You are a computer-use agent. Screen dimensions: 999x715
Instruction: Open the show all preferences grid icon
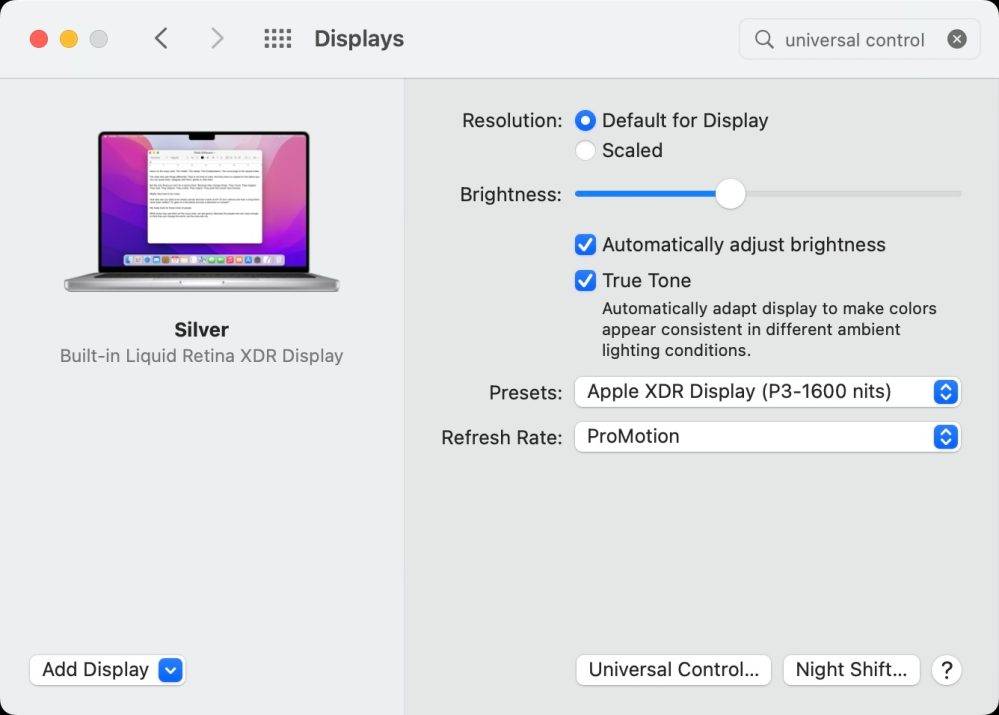[277, 38]
